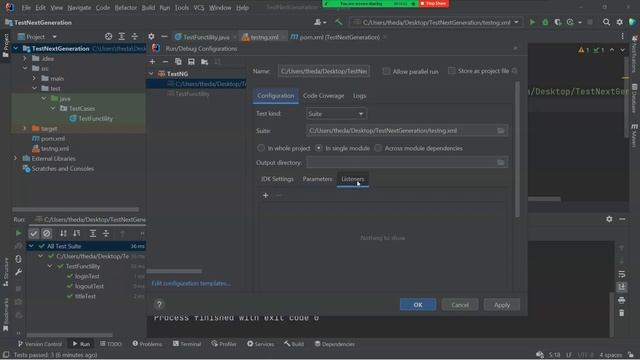This screenshot has width=640, height=360.
Task: Expand all icon in Project panel header
Action: pos(122,37)
